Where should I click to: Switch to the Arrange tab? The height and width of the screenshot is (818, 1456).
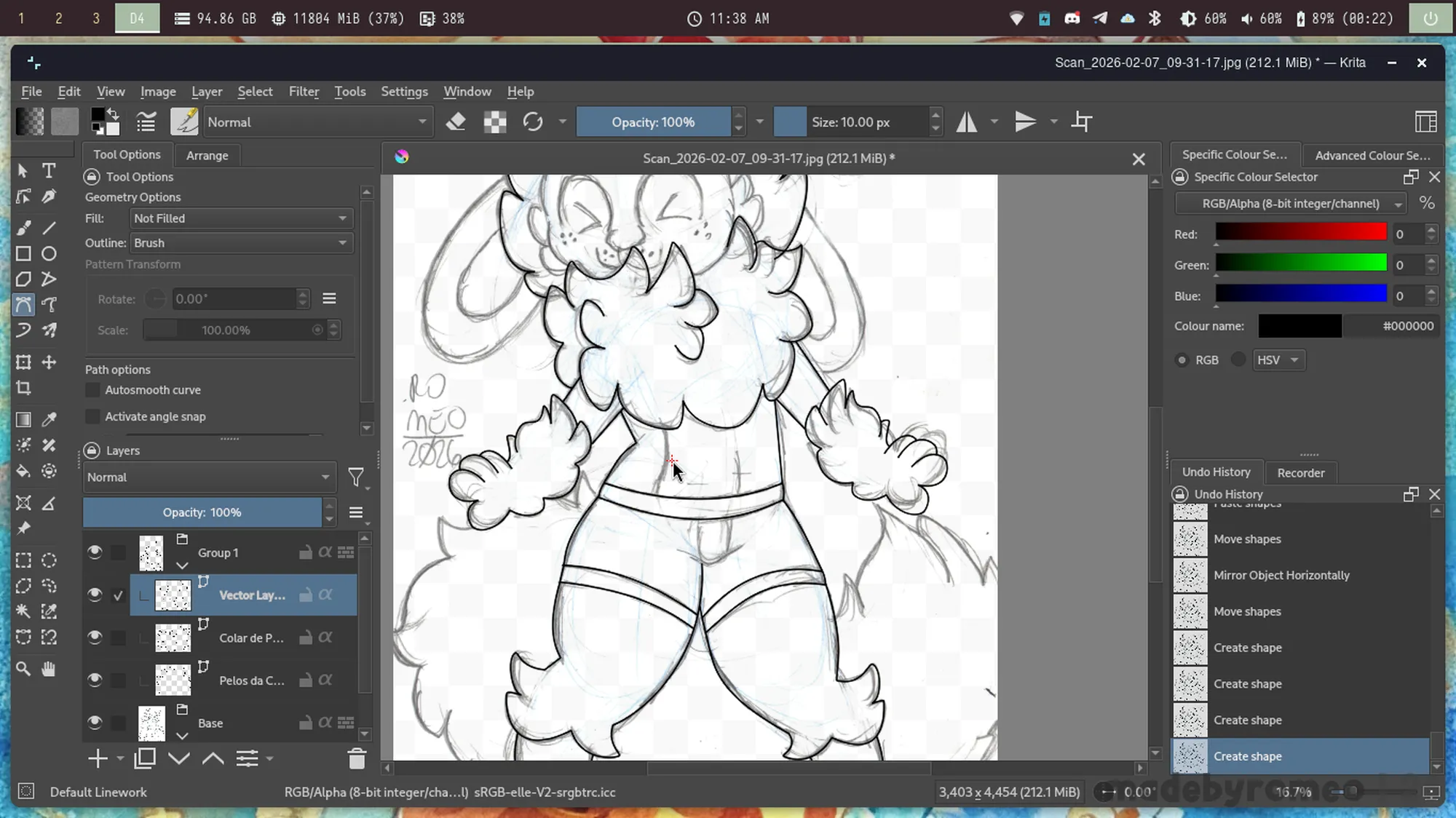[207, 156]
